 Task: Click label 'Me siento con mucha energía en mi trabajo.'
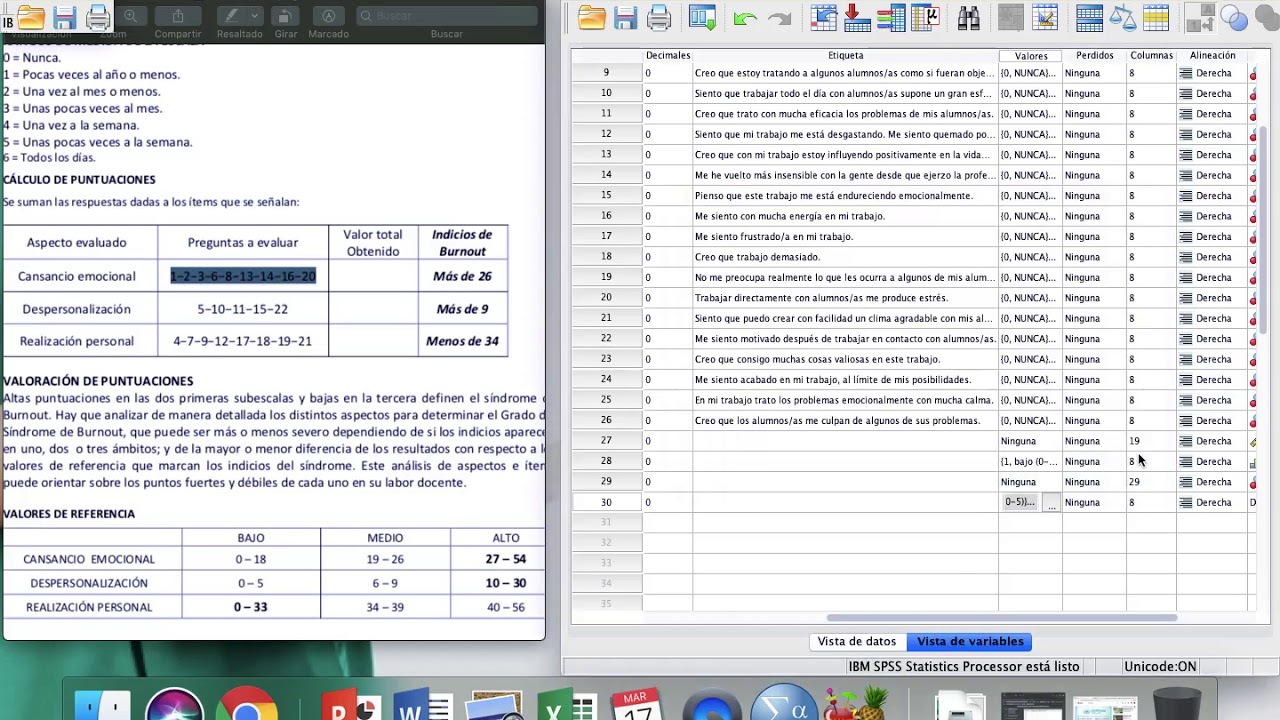click(x=790, y=216)
